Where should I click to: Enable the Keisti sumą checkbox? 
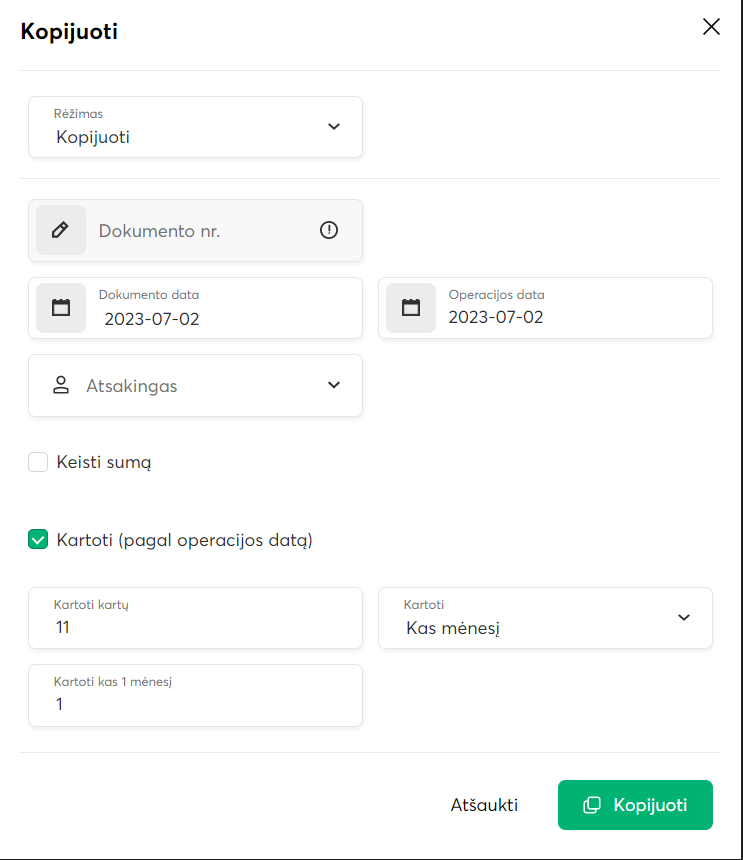coord(38,462)
